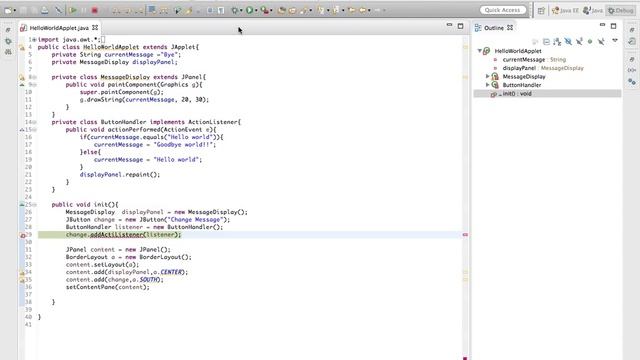This screenshot has height=360, width=640.
Task: Expand ButtonHandler node in Outline
Action: tap(487, 85)
